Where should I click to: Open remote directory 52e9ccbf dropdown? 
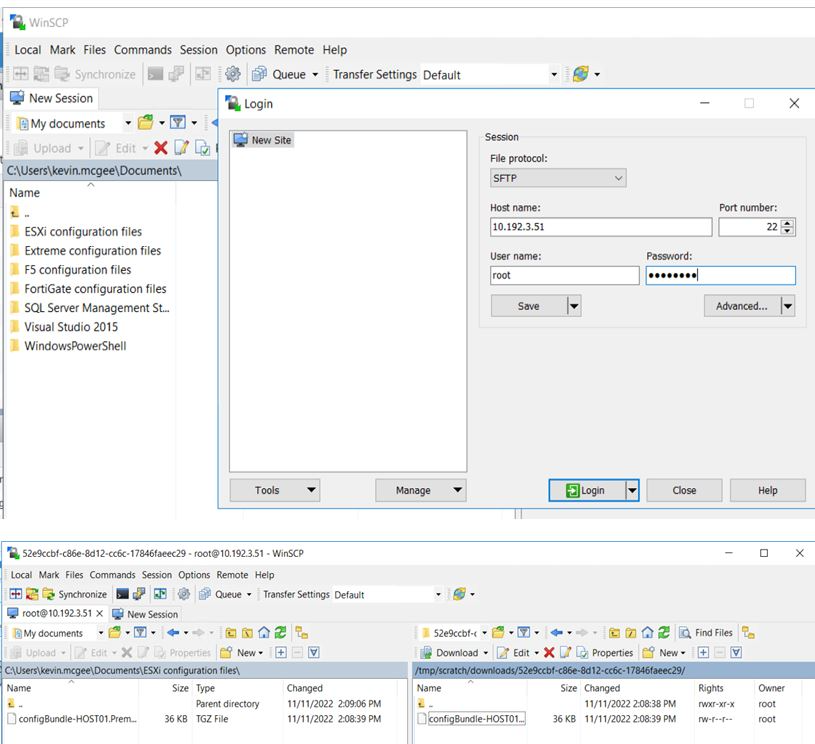(x=484, y=633)
